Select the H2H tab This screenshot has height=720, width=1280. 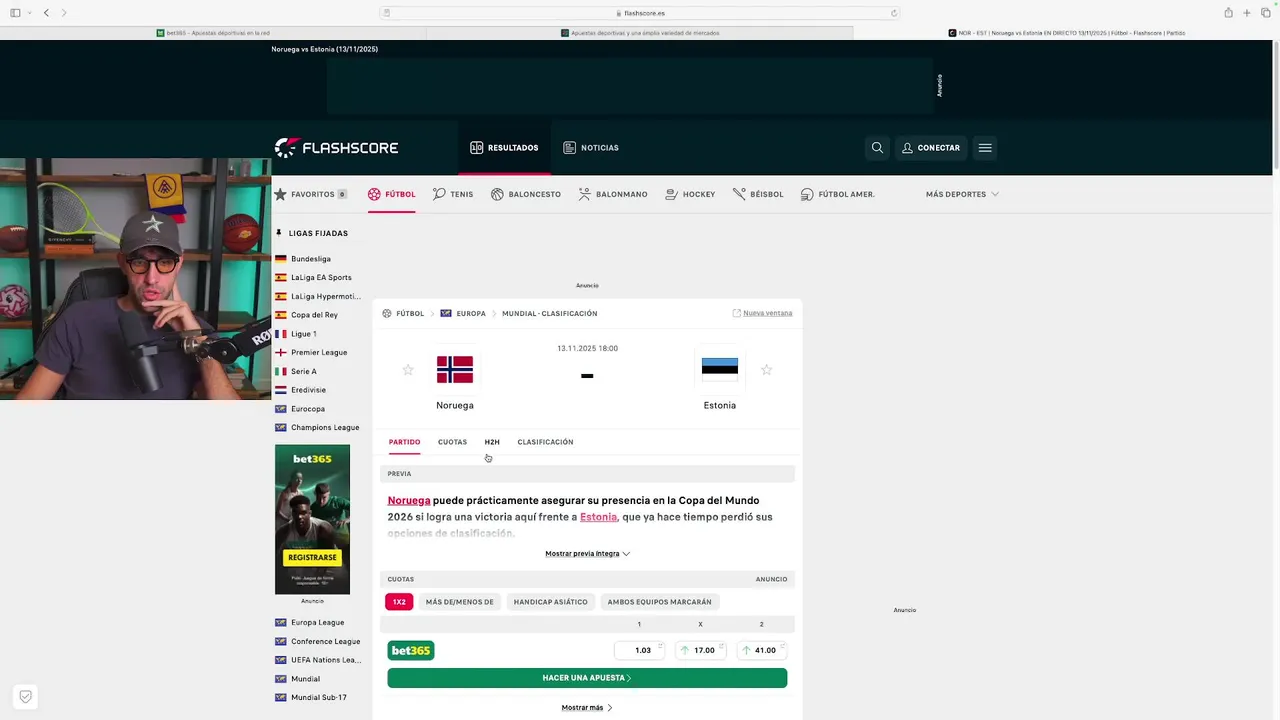click(492, 442)
